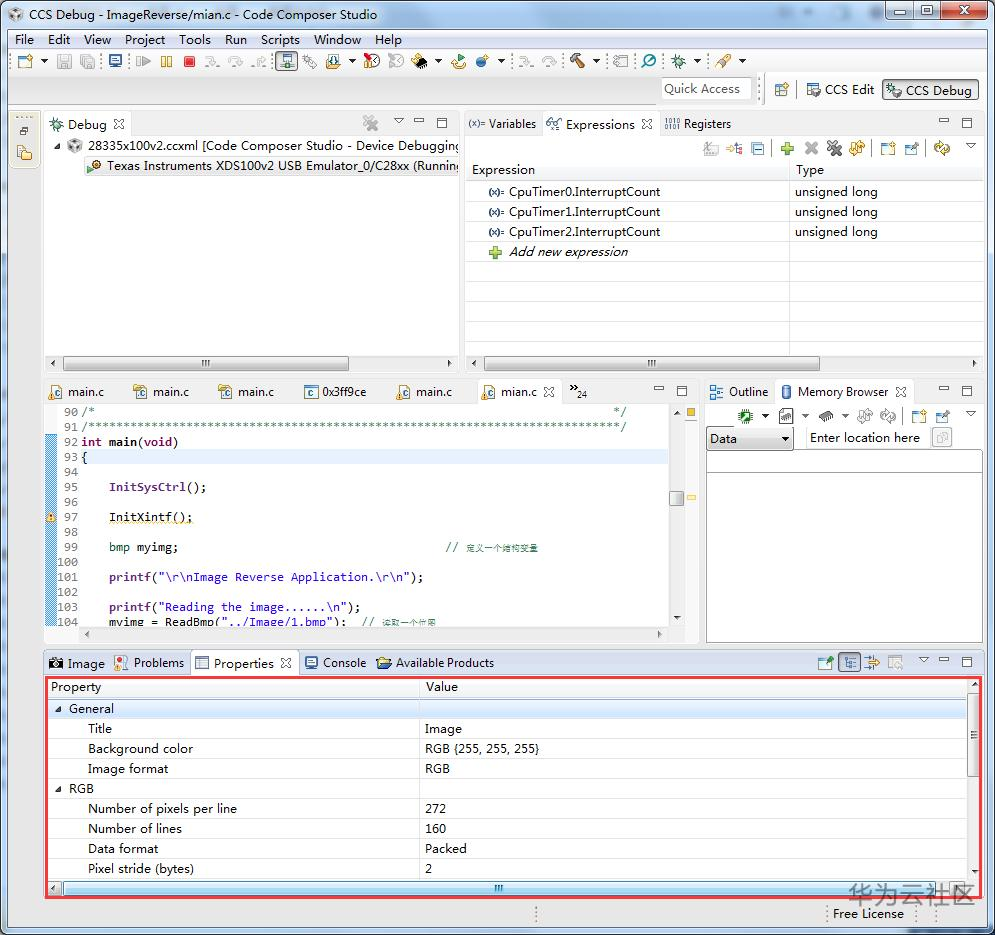Viewport: 995px width, 935px height.
Task: Collapse the RGB property group
Action: [58, 789]
